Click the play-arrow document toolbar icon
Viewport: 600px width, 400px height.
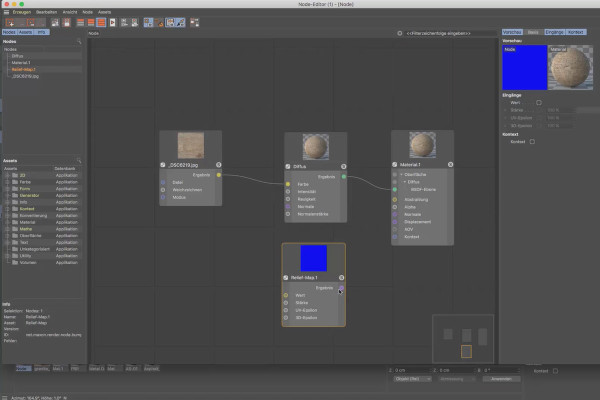112,23
